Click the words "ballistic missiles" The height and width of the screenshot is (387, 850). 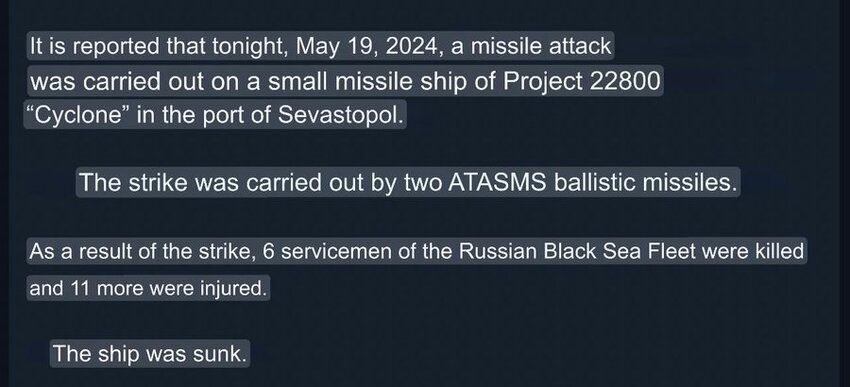[646, 183]
